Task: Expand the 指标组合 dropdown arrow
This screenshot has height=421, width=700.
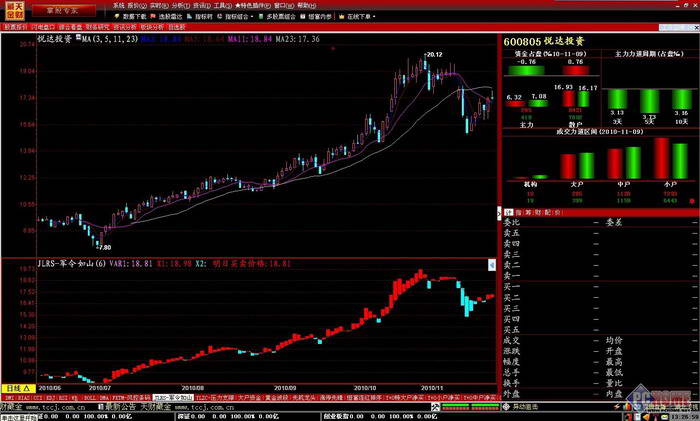Action: coord(252,17)
